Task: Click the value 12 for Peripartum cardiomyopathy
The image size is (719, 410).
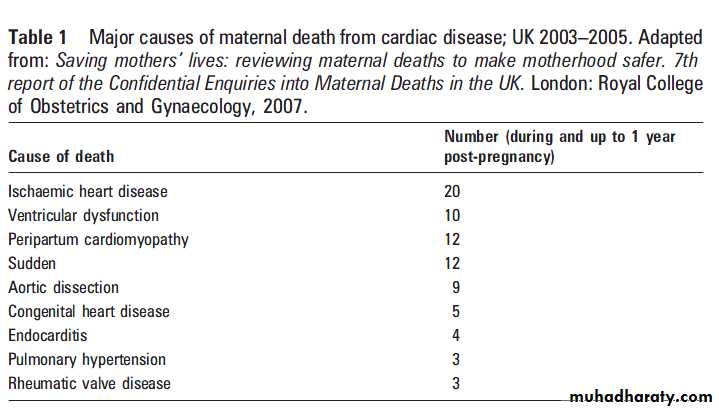Action: (x=452, y=239)
